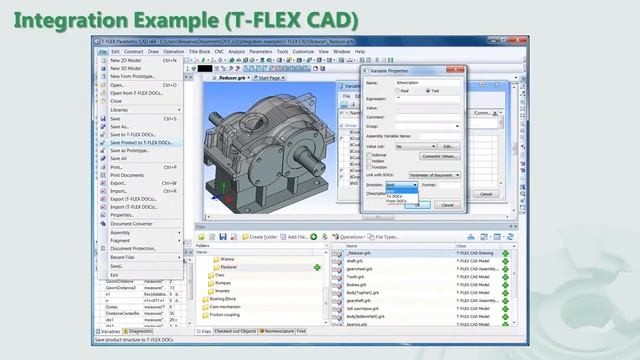
Task: Click the Save All icon in File menu
Action: coord(103,158)
